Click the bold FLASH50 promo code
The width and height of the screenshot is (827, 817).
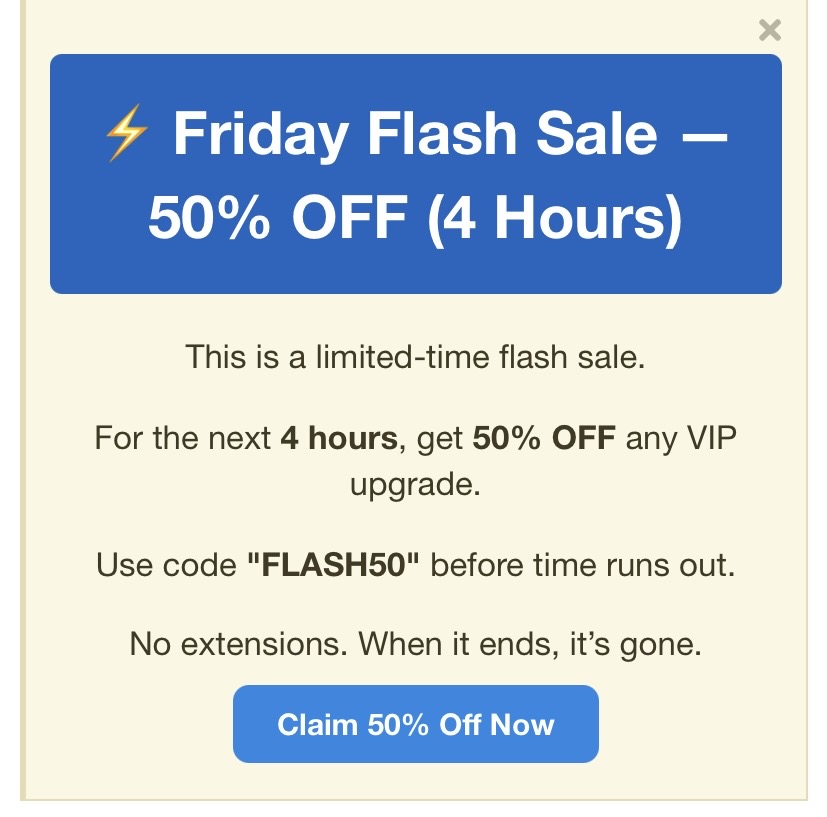tap(334, 566)
